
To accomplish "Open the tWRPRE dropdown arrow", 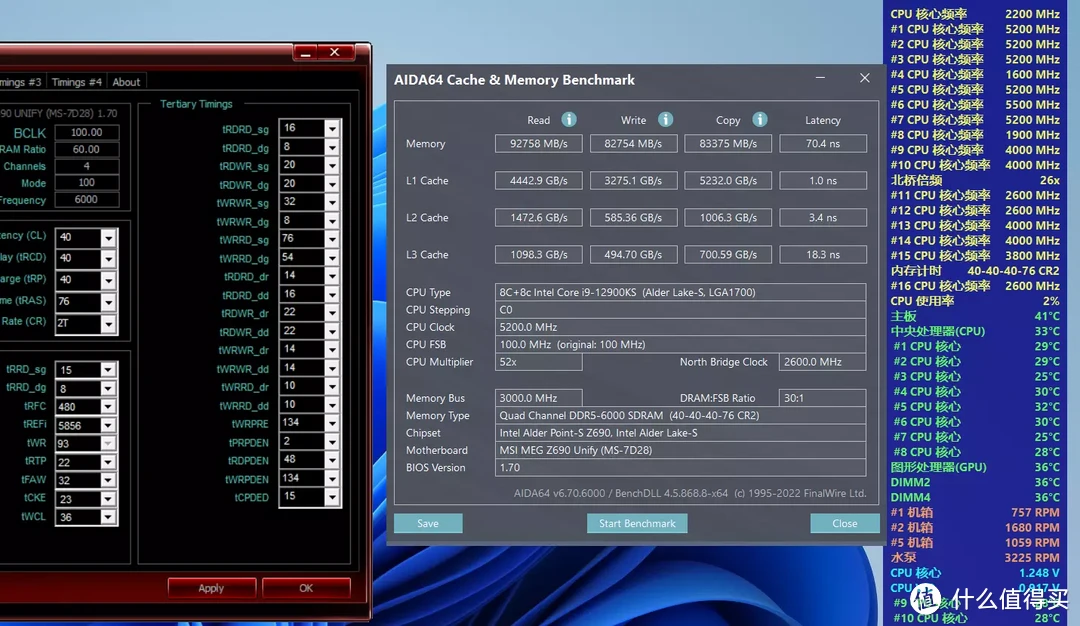I will (x=332, y=424).
